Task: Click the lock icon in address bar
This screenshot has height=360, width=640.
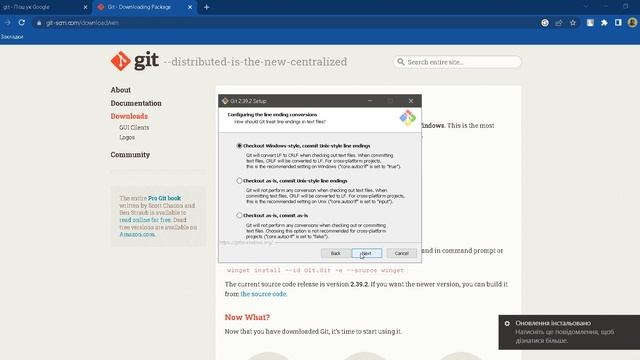Action: coord(39,23)
